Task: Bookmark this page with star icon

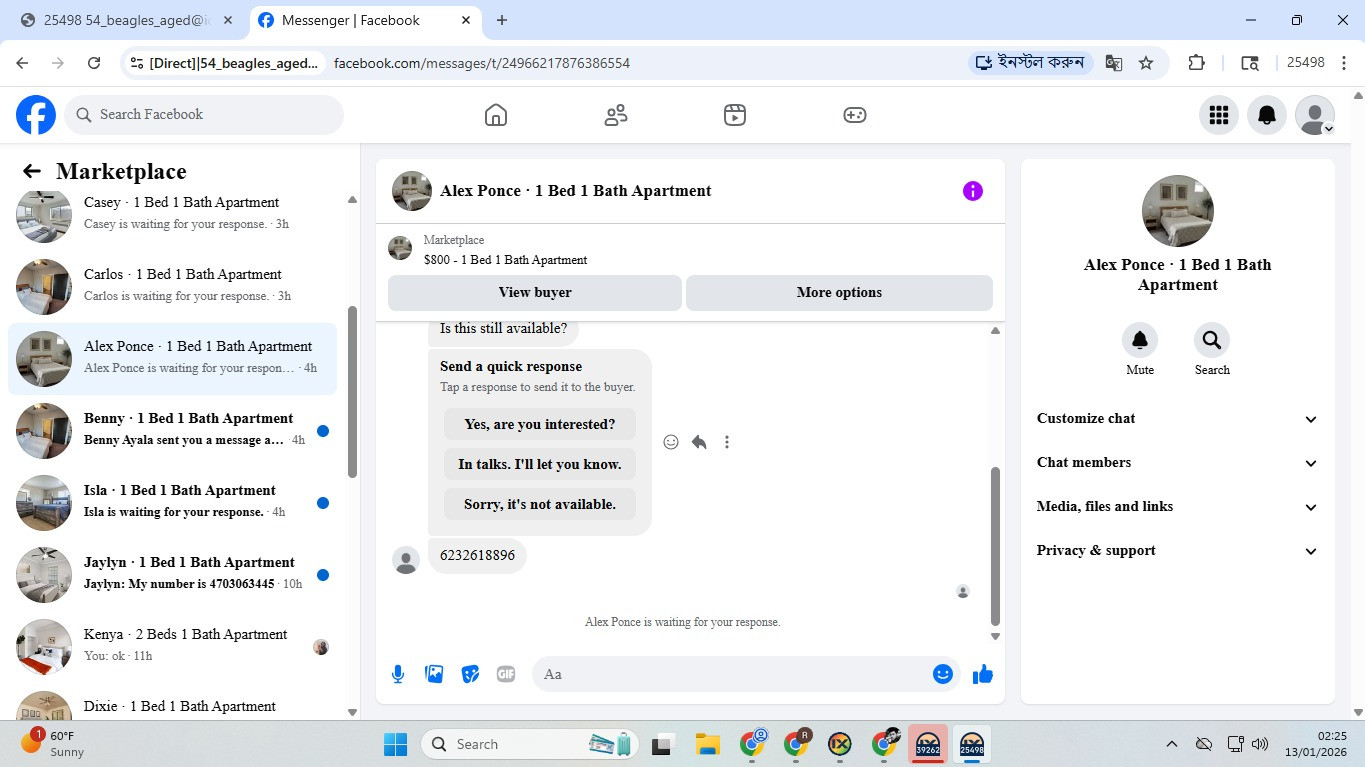Action: tap(1146, 63)
